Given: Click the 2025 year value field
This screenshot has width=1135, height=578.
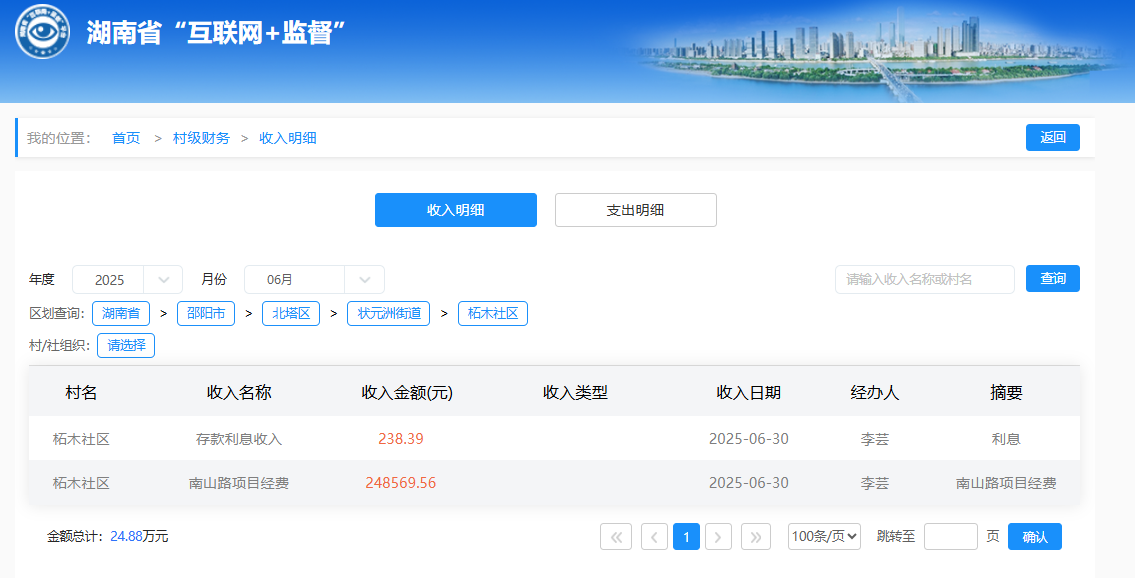Looking at the screenshot, I should [109, 280].
